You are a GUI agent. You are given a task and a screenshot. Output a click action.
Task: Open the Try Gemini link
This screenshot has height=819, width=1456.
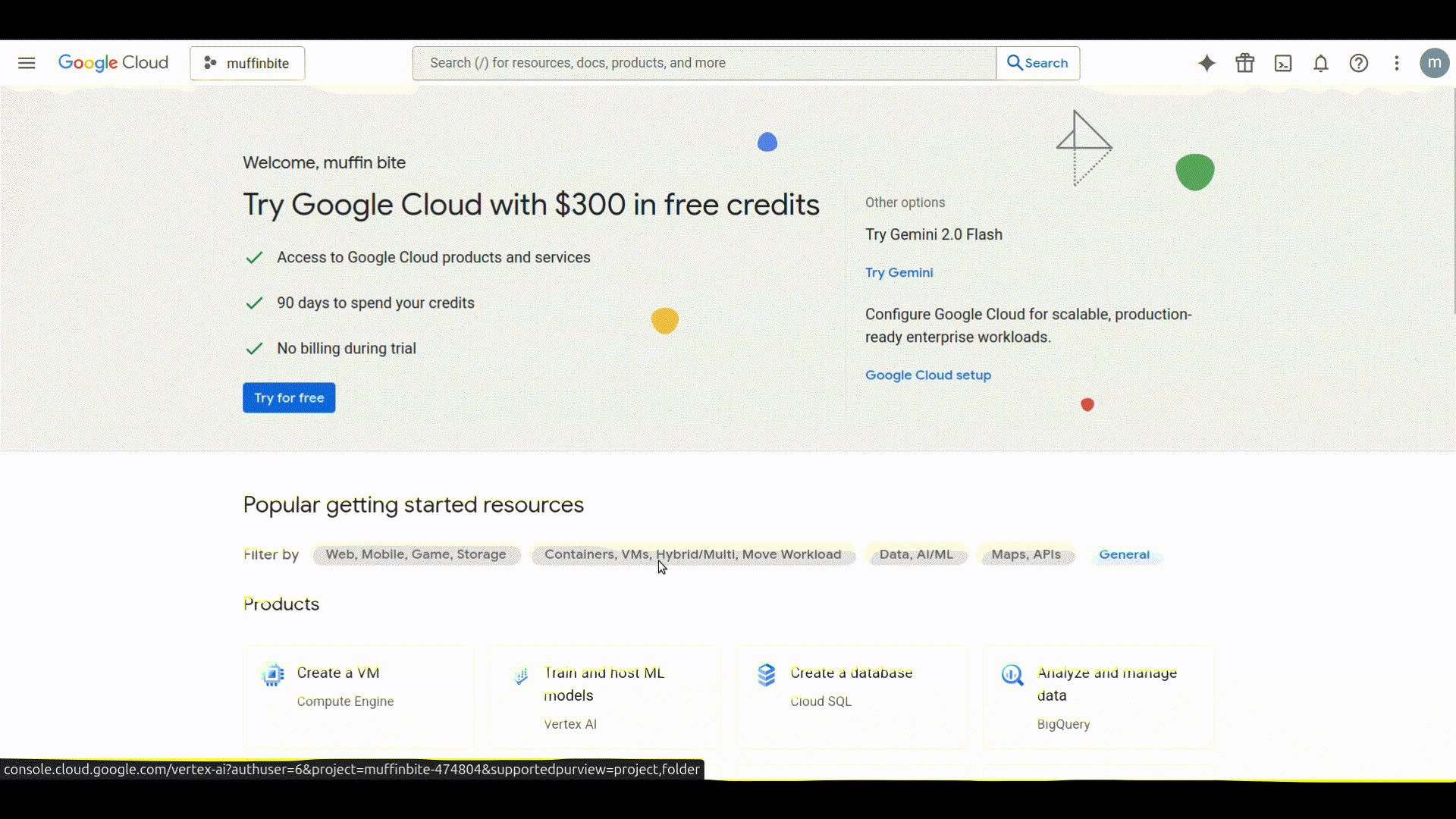click(899, 272)
